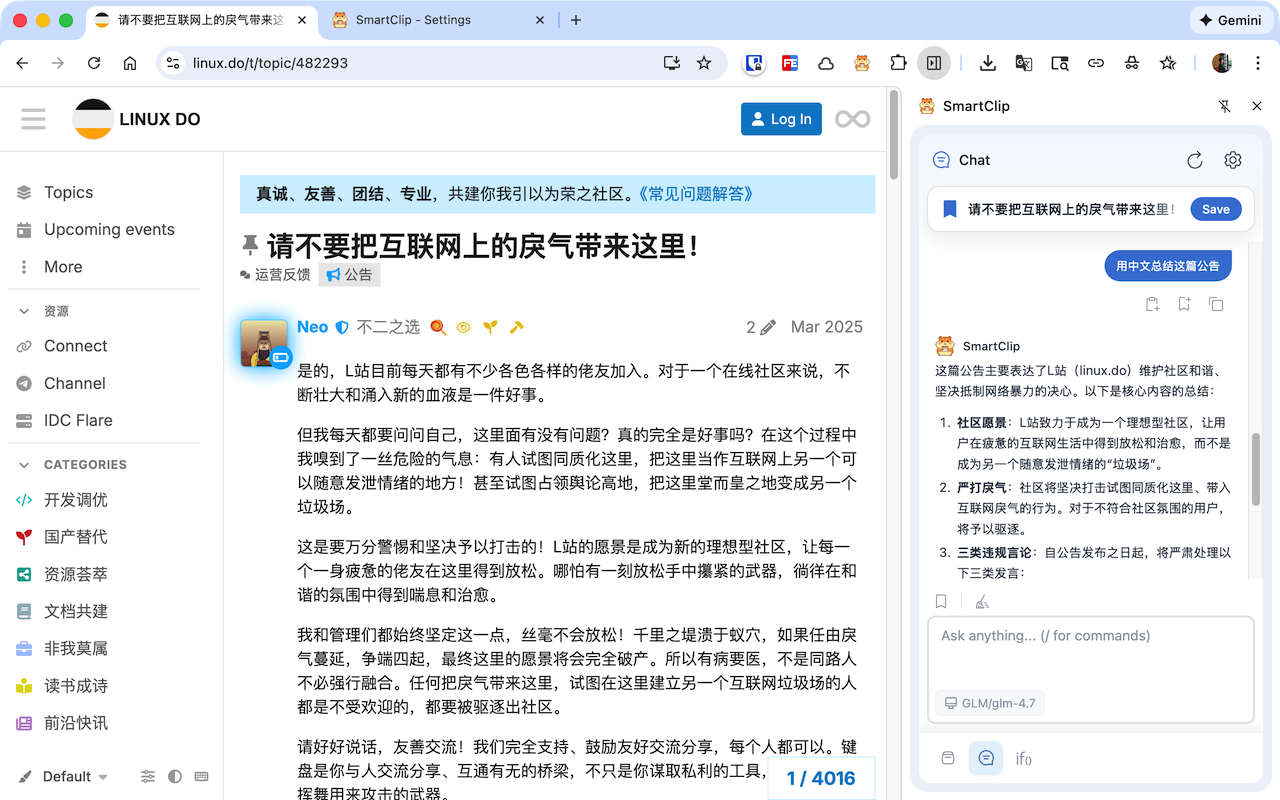This screenshot has width=1280, height=800.
Task: Open SmartClip settings gear
Action: point(1233,160)
